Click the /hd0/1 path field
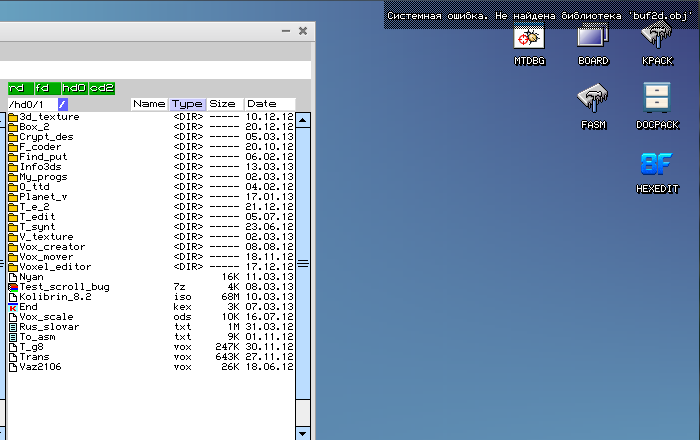Screen dimensions: 700x440 pos(30,104)
